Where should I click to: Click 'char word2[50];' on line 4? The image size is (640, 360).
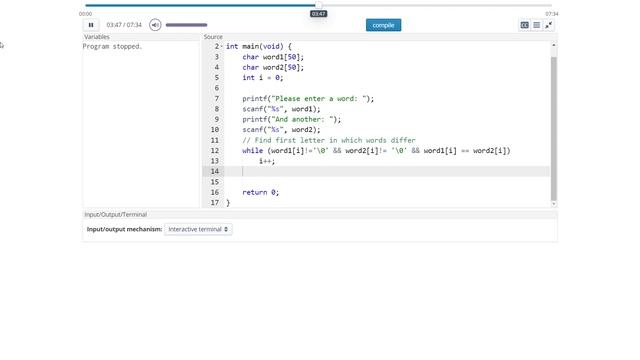click(273, 67)
